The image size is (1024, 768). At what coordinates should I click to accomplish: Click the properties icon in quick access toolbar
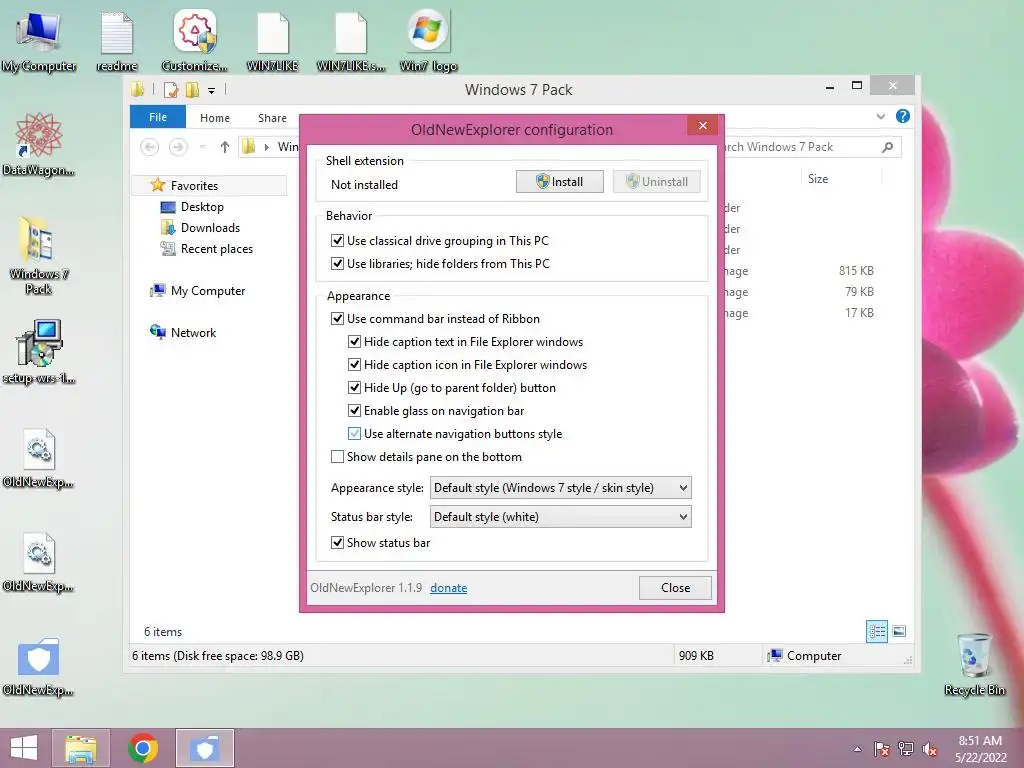(170, 90)
